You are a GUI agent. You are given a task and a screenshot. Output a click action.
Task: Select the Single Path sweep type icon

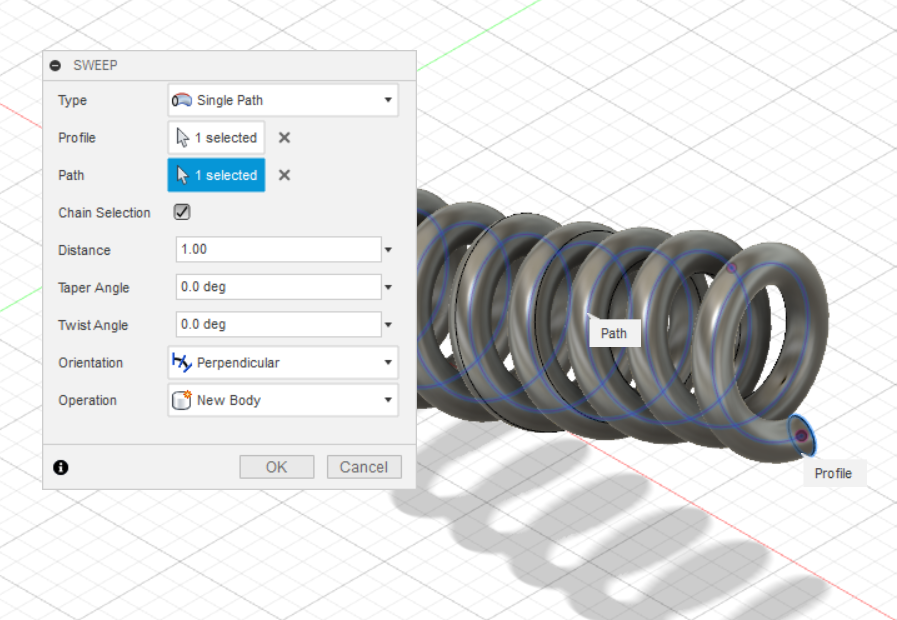[x=184, y=100]
